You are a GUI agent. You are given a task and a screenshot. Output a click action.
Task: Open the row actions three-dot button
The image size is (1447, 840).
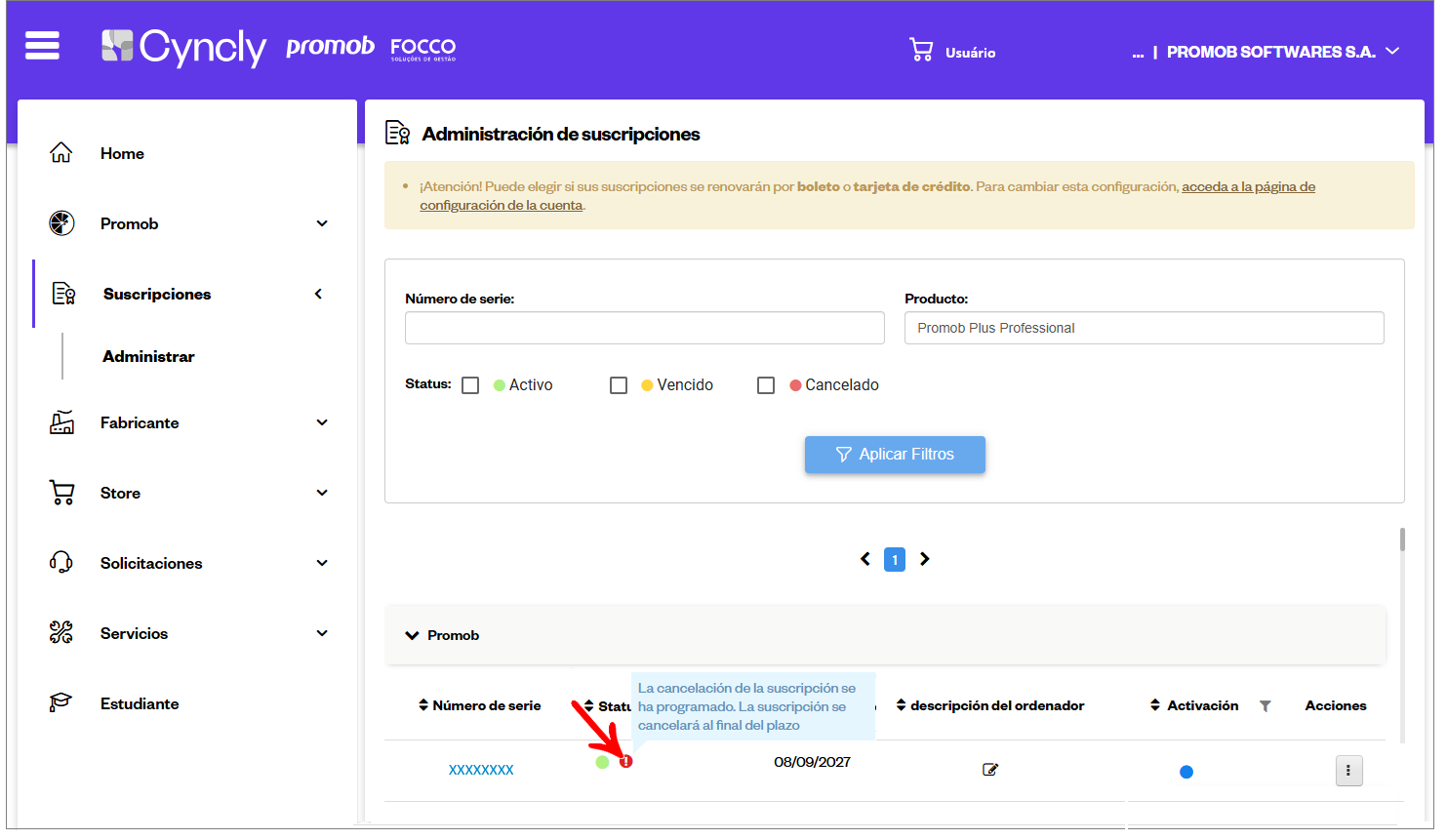1348,771
